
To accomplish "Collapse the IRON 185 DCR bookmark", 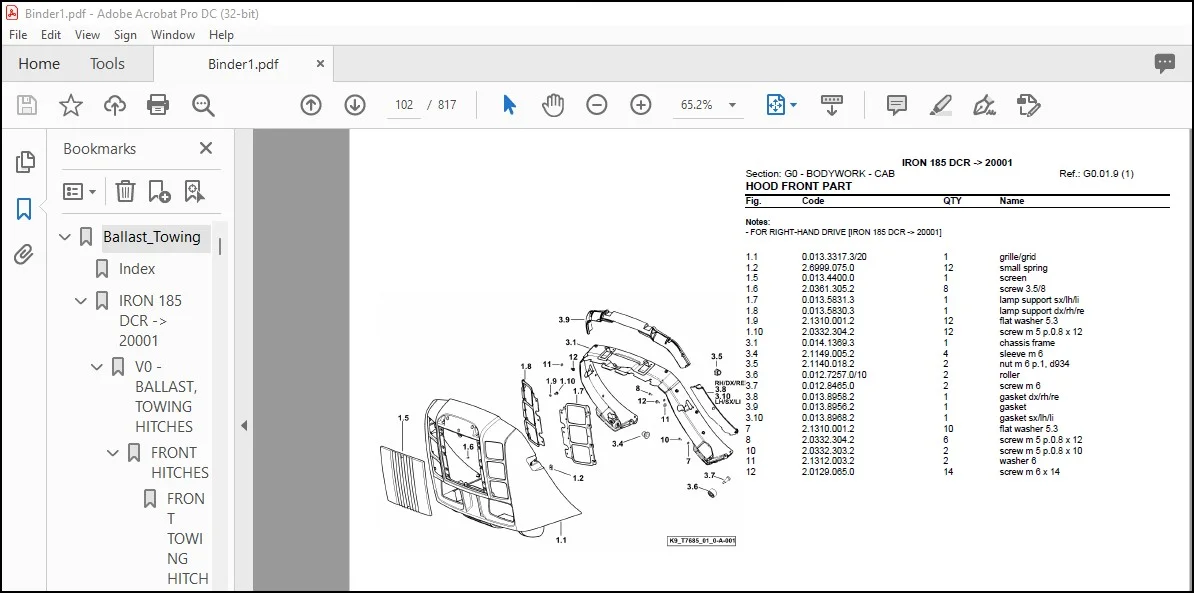I will (81, 301).
